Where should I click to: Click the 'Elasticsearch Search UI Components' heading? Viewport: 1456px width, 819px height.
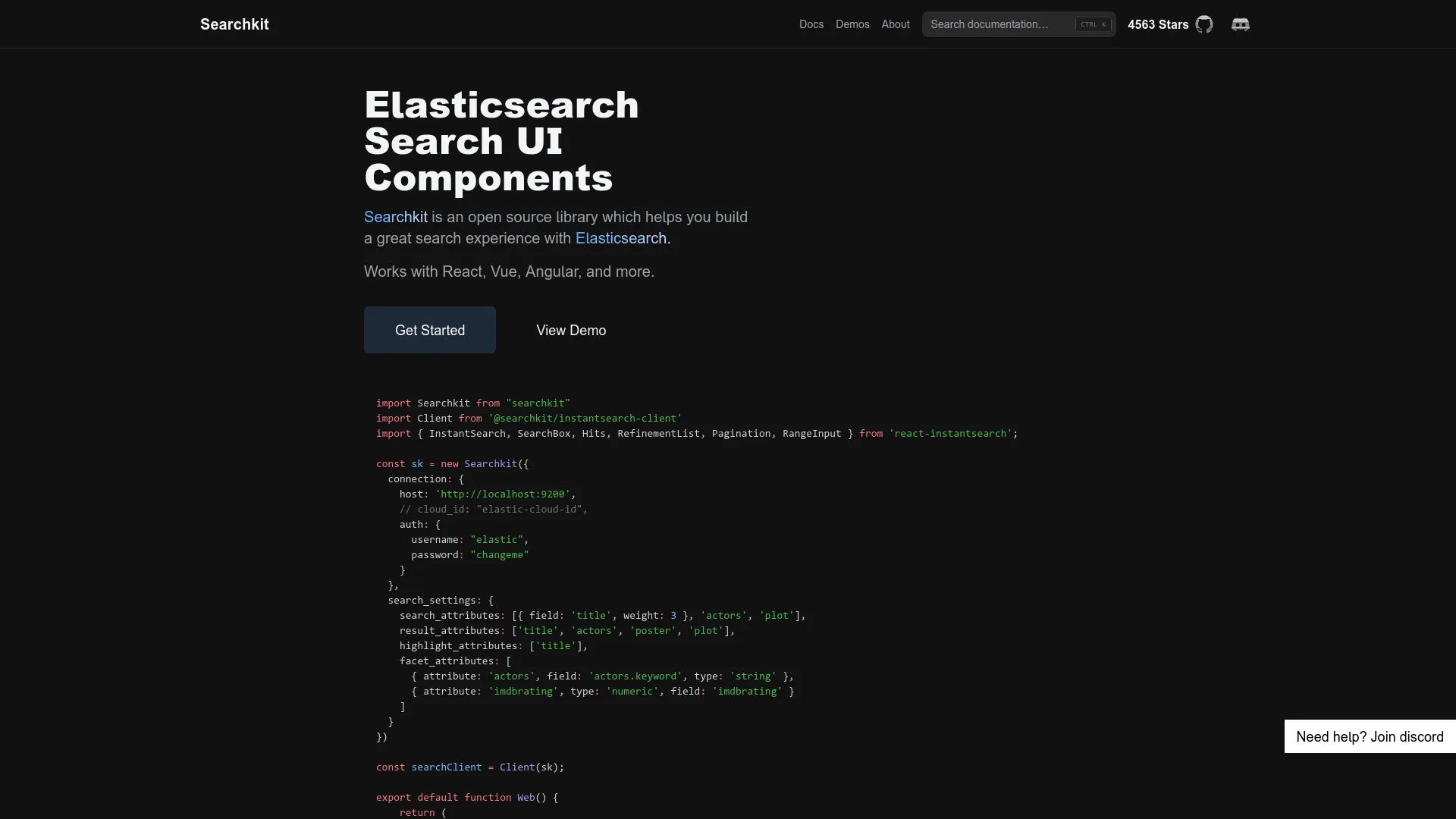pos(501,141)
